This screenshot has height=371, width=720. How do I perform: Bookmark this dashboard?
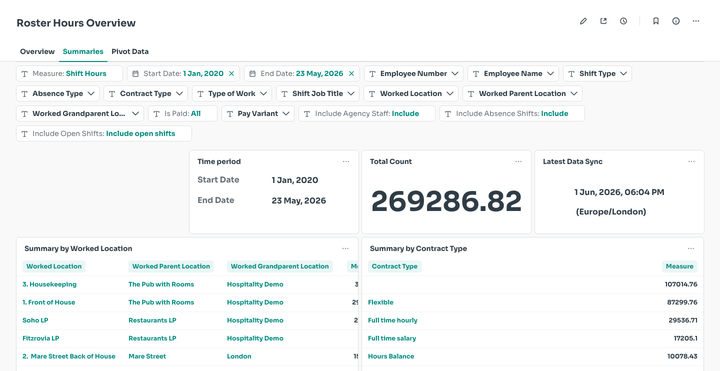(x=656, y=21)
